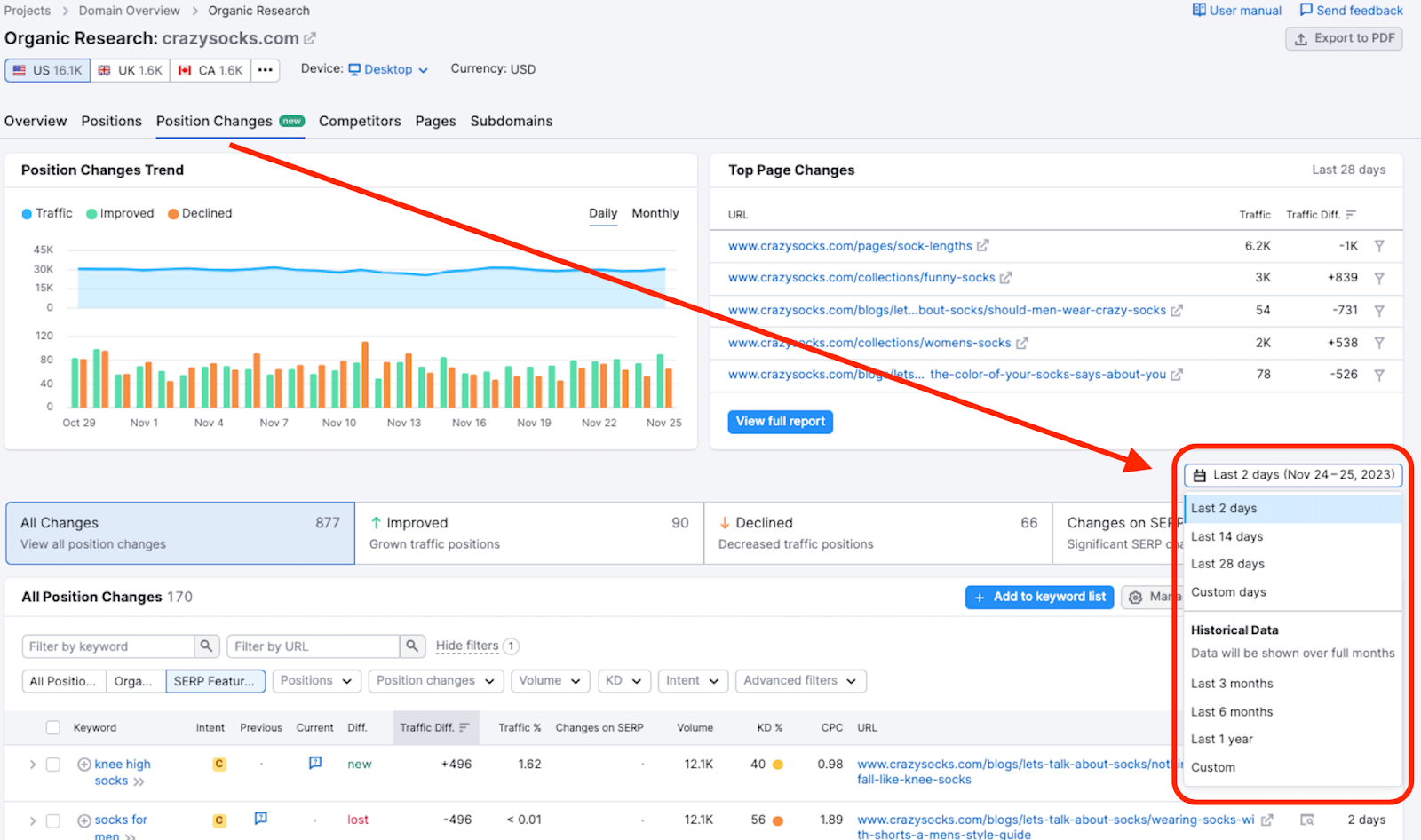
Task: Tick checkbox for knee high socks row
Action: (x=53, y=765)
